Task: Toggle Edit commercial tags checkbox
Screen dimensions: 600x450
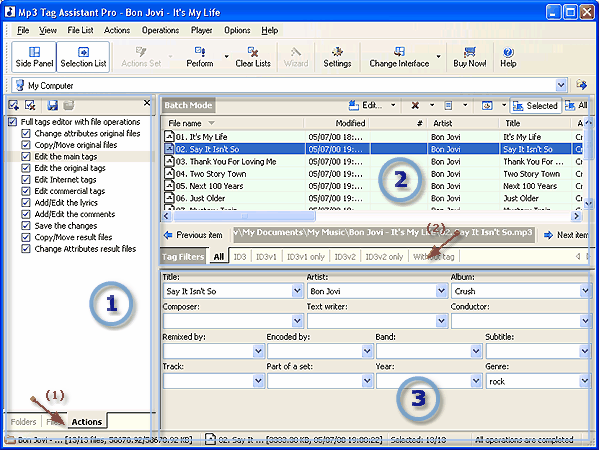Action: tap(26, 191)
